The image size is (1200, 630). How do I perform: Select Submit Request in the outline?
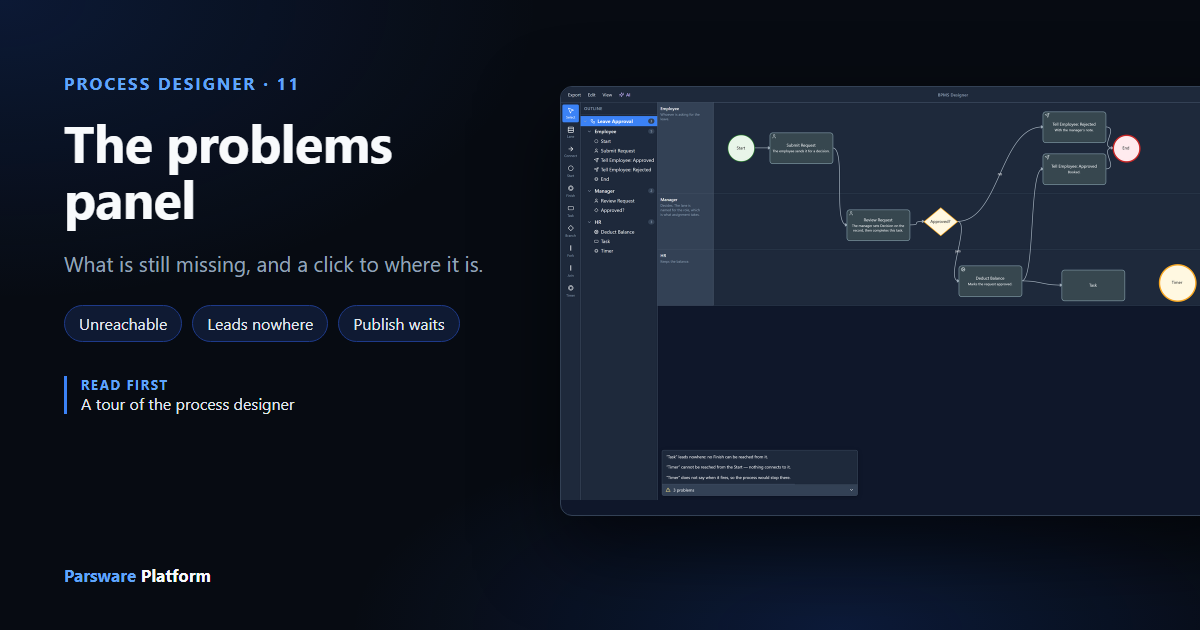[618, 151]
